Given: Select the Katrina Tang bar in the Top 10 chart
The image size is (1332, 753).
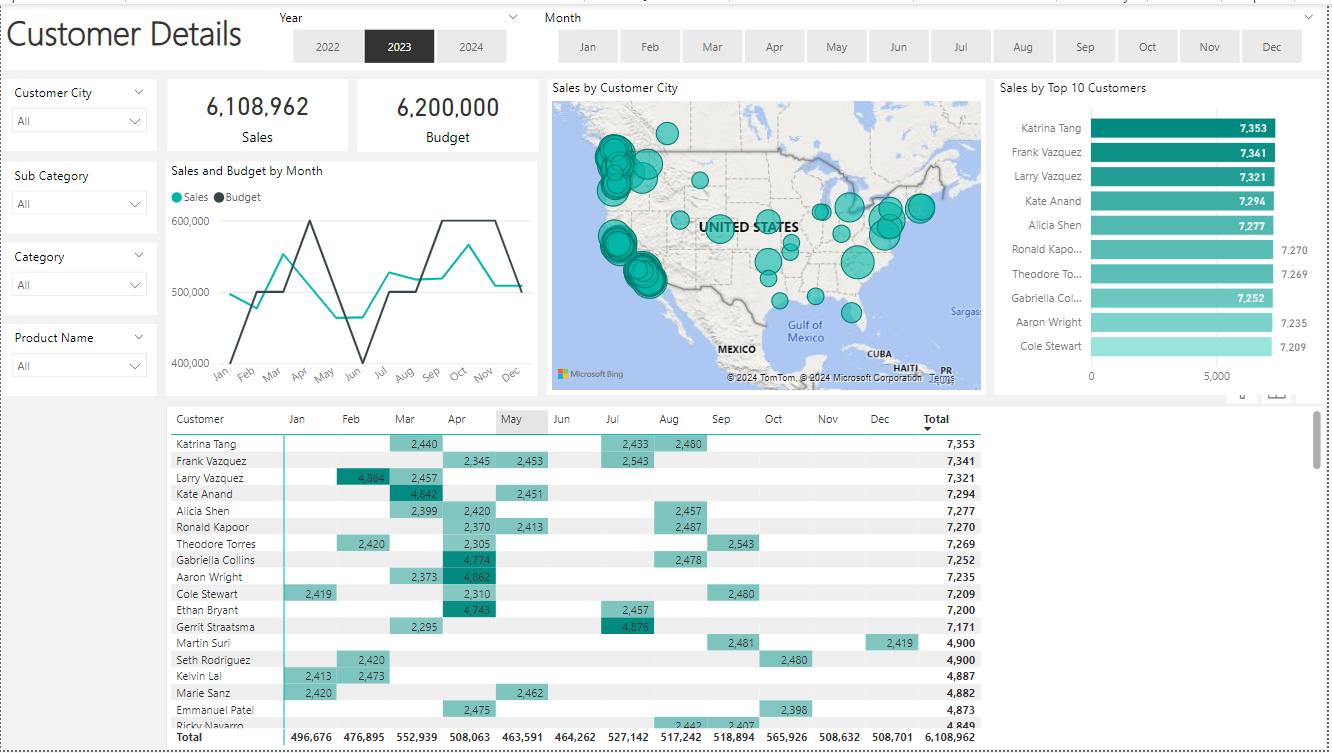Looking at the screenshot, I should tap(1182, 128).
